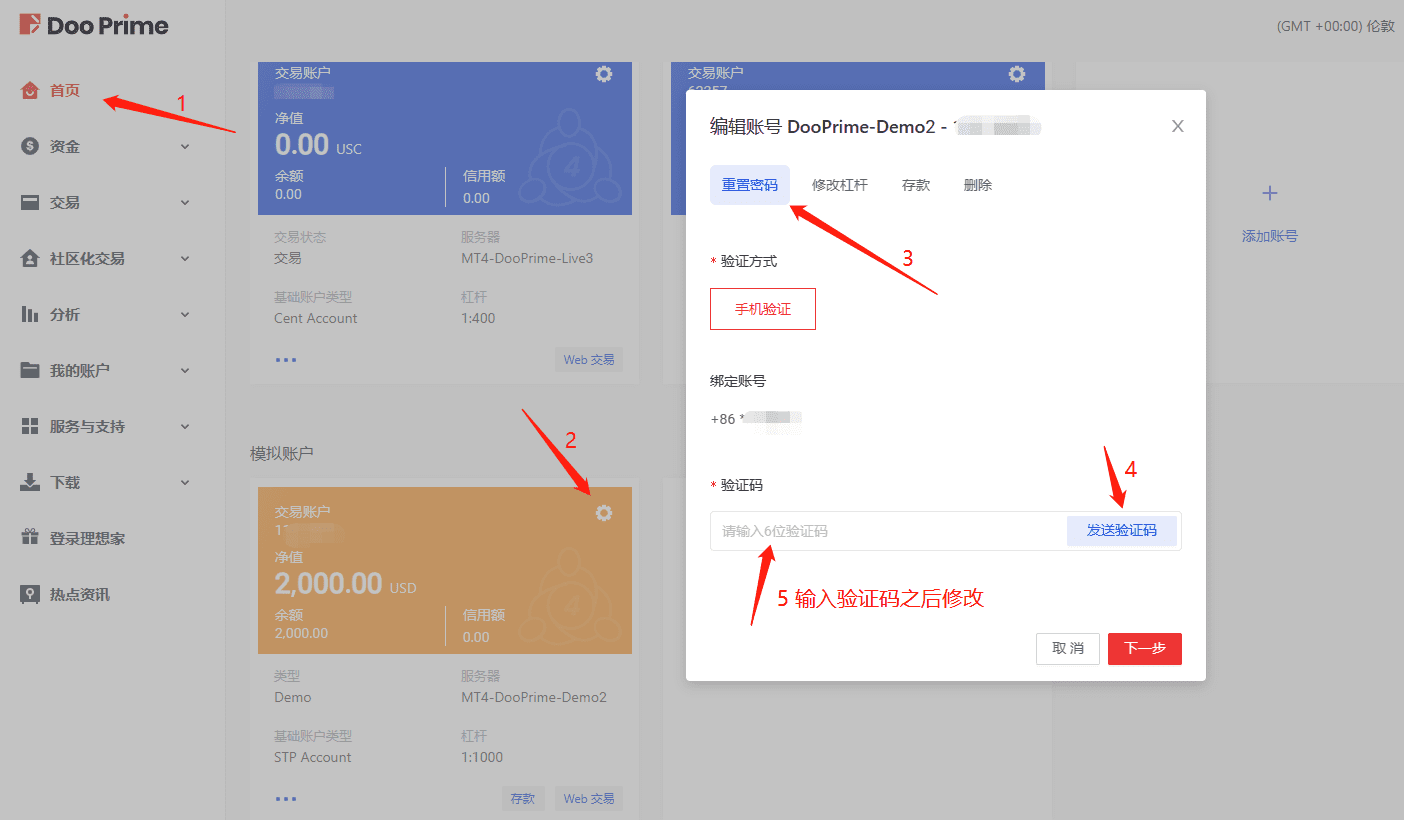The image size is (1404, 820).
Task: Click the Doo Prime logo
Action: [94, 26]
